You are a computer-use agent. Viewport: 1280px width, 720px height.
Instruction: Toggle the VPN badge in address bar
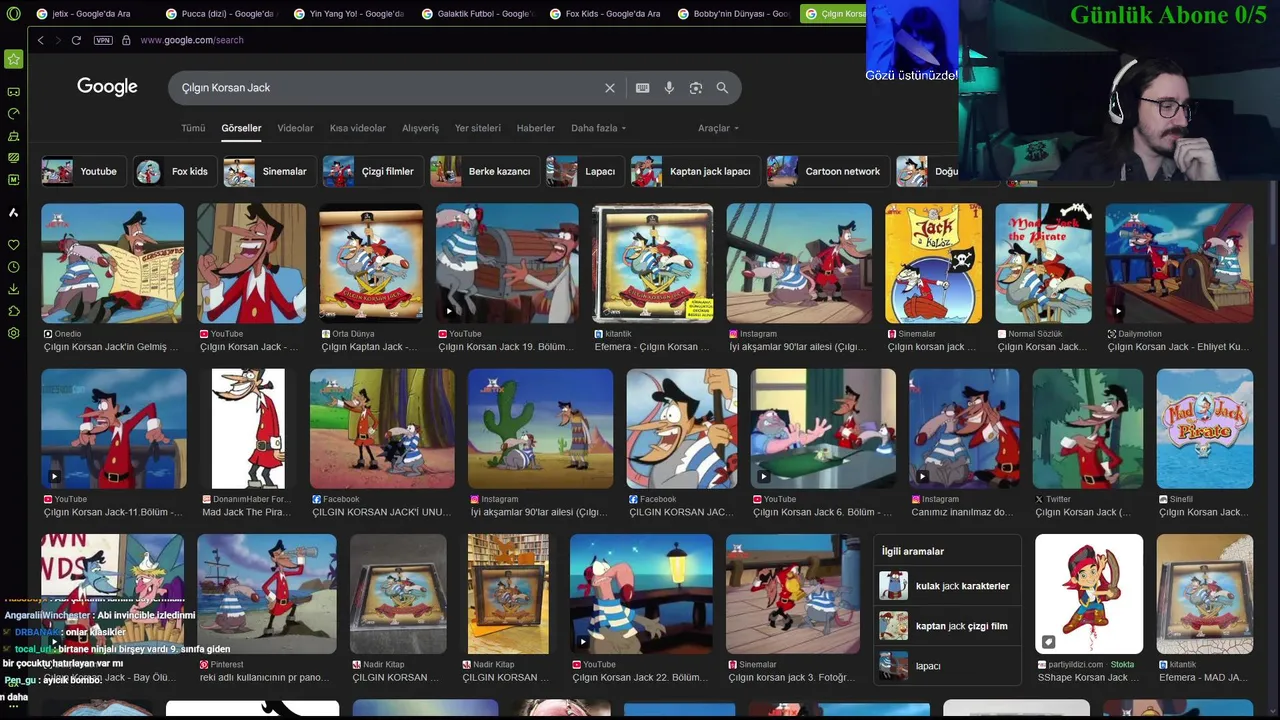coord(102,40)
